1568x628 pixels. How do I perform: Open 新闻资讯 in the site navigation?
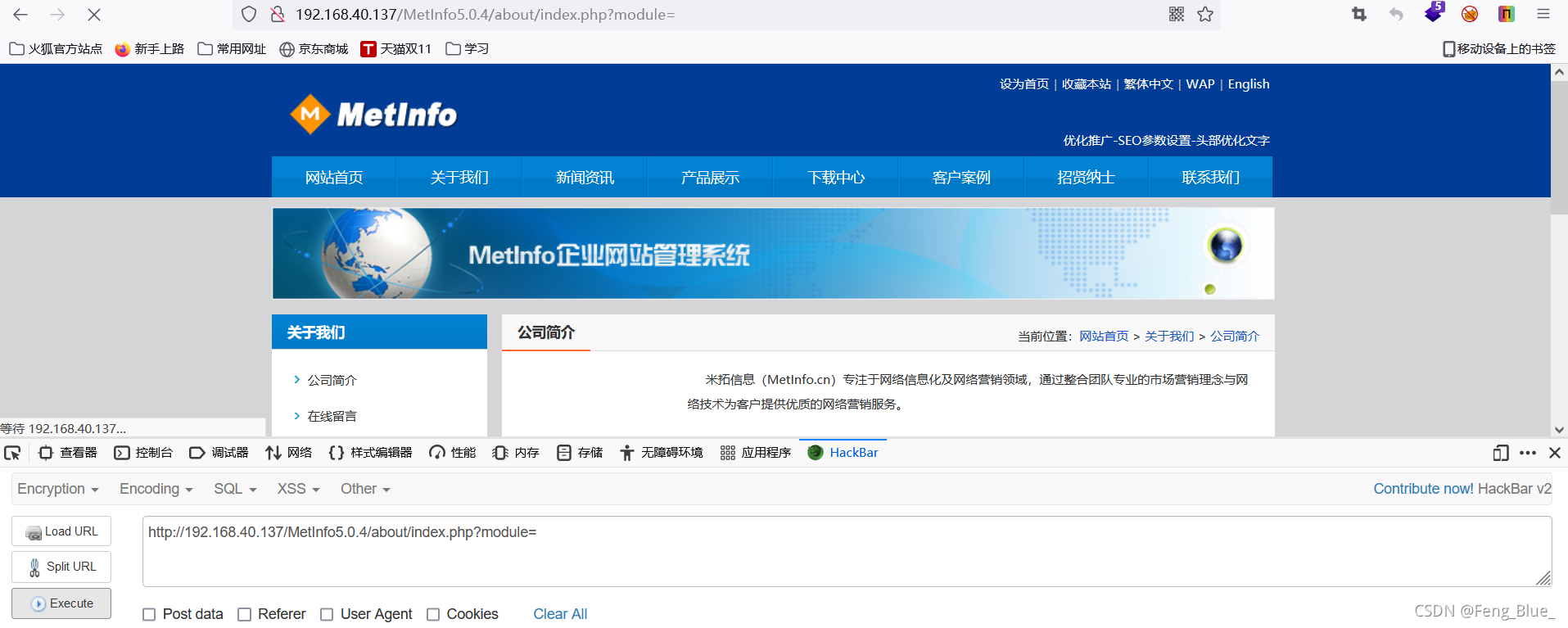click(x=585, y=177)
